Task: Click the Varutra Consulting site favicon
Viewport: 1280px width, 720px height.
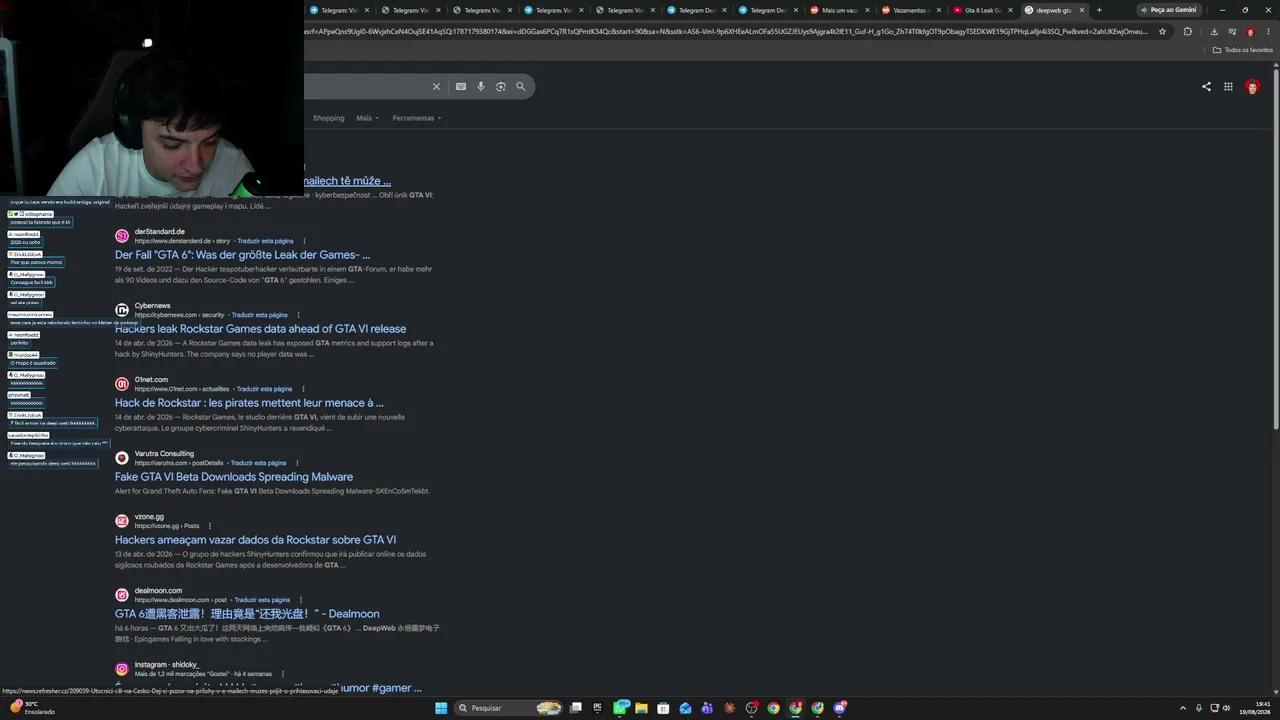Action: pos(122,458)
